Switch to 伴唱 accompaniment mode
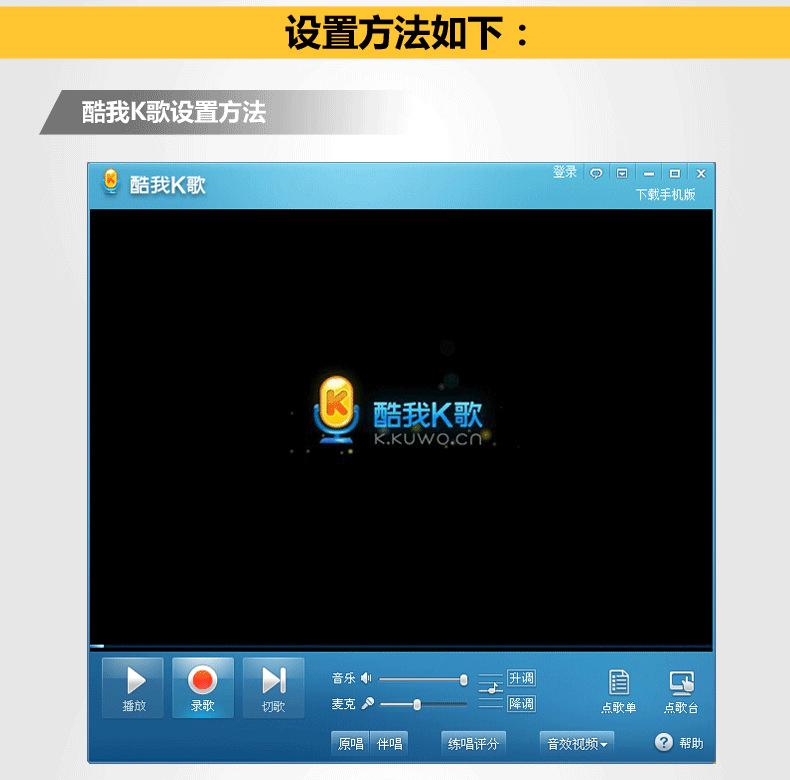This screenshot has height=780, width=790. 389,744
